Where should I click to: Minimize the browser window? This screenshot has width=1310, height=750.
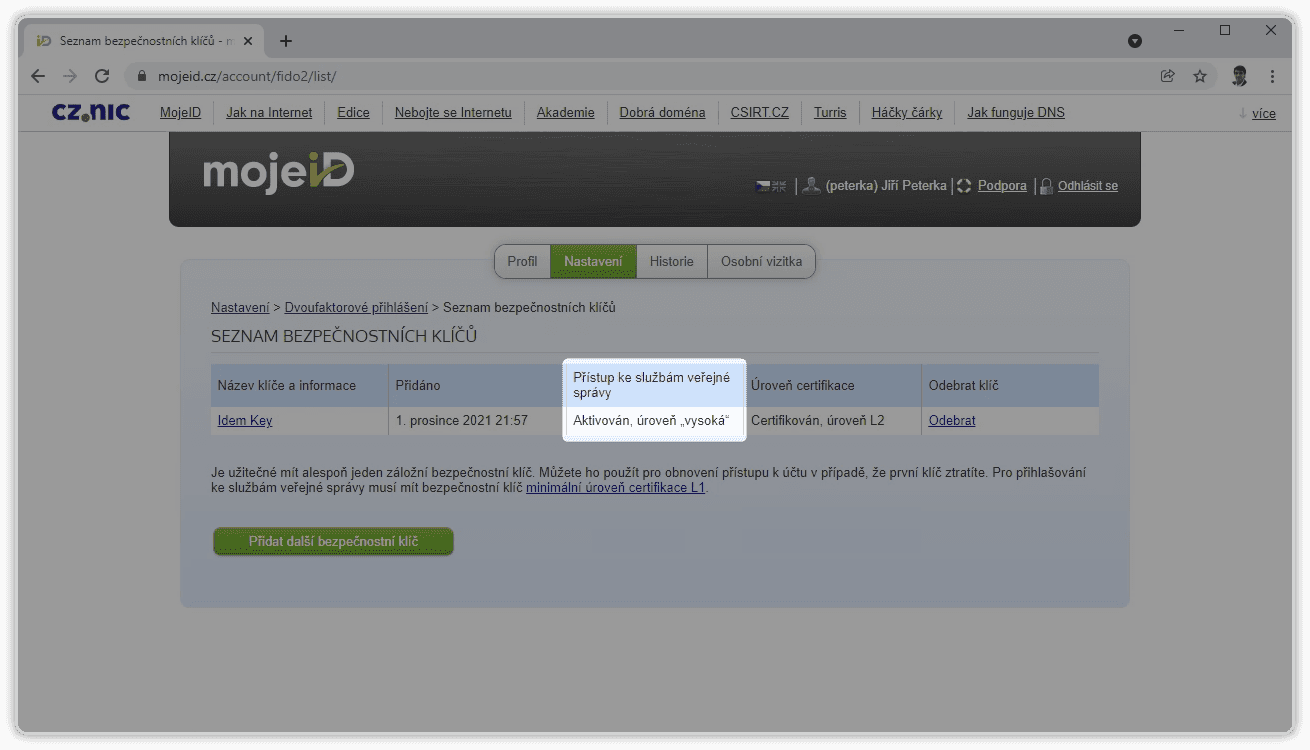[x=1179, y=31]
